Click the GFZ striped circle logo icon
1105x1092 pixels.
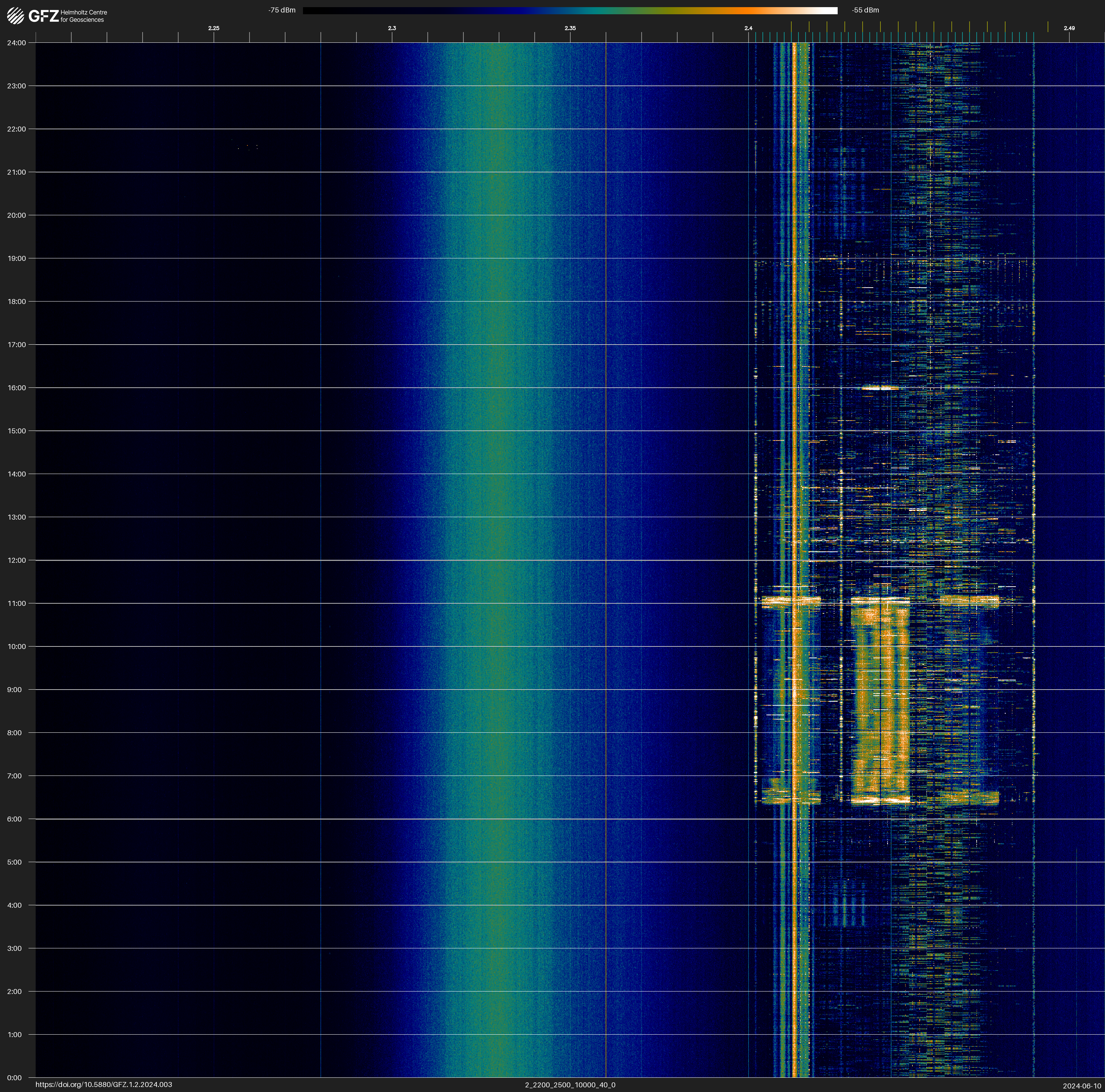tap(15, 15)
